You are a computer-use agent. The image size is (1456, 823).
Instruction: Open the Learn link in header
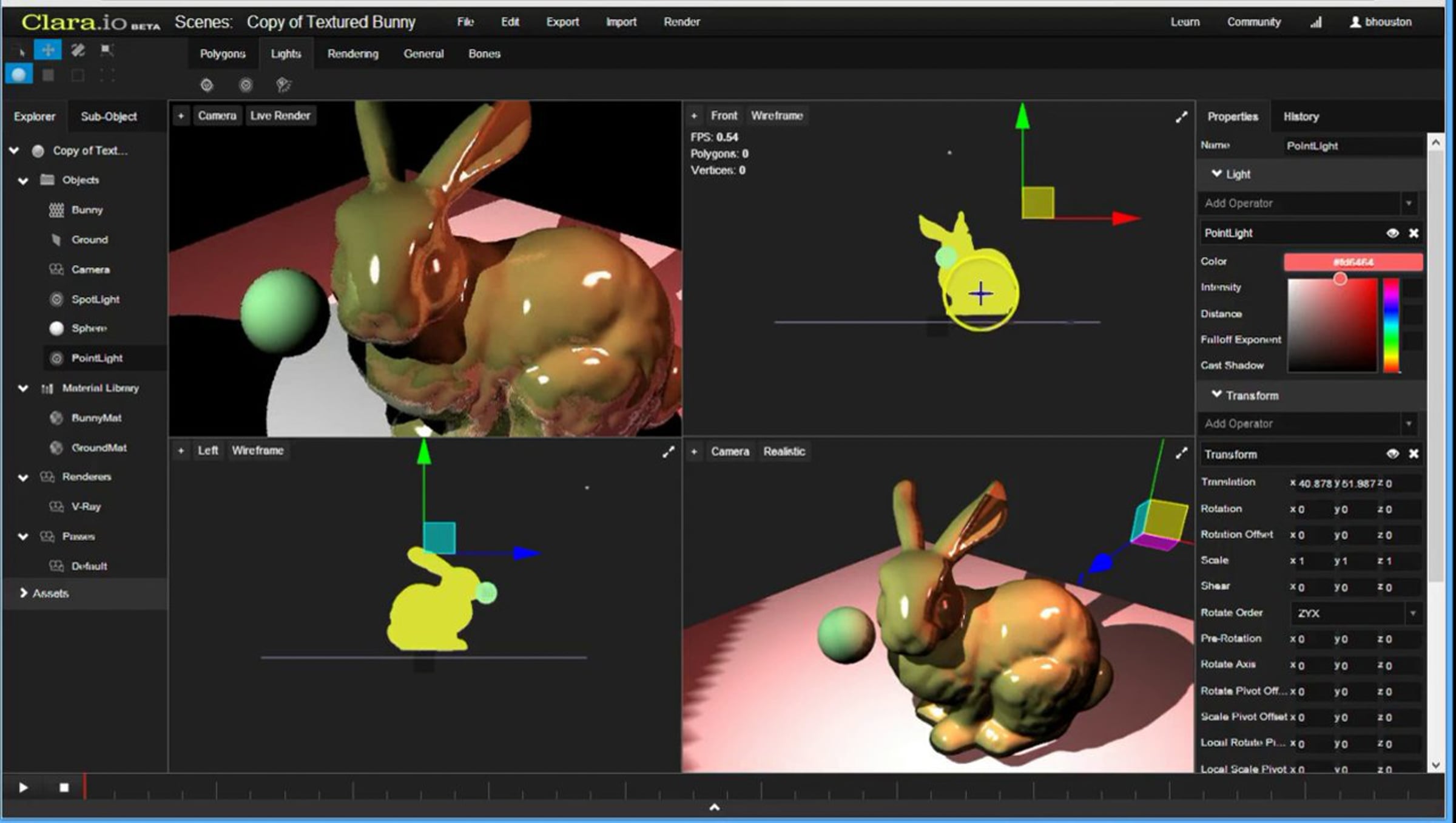(x=1185, y=22)
